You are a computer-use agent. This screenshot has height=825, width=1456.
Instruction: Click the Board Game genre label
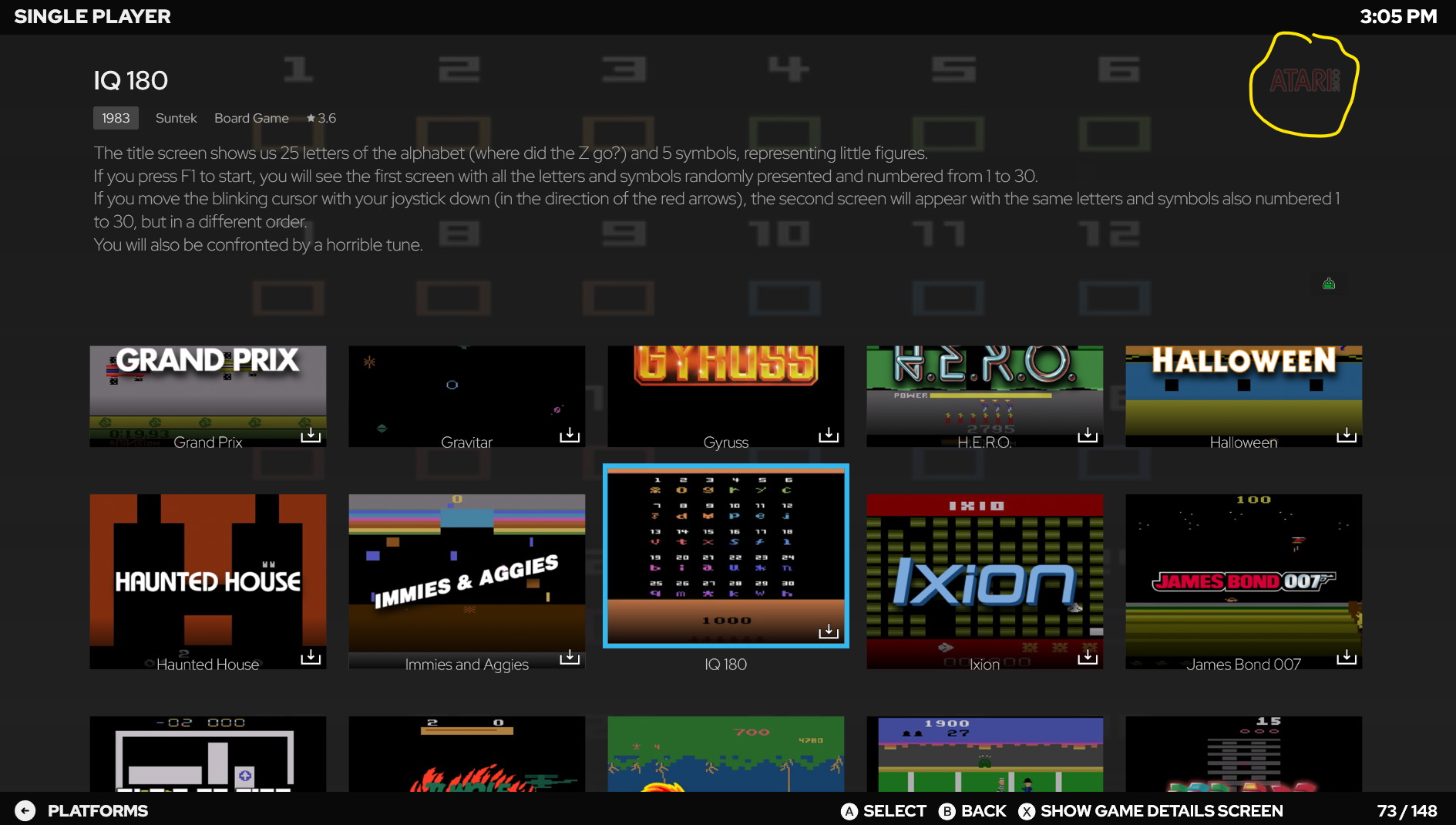pyautogui.click(x=251, y=118)
